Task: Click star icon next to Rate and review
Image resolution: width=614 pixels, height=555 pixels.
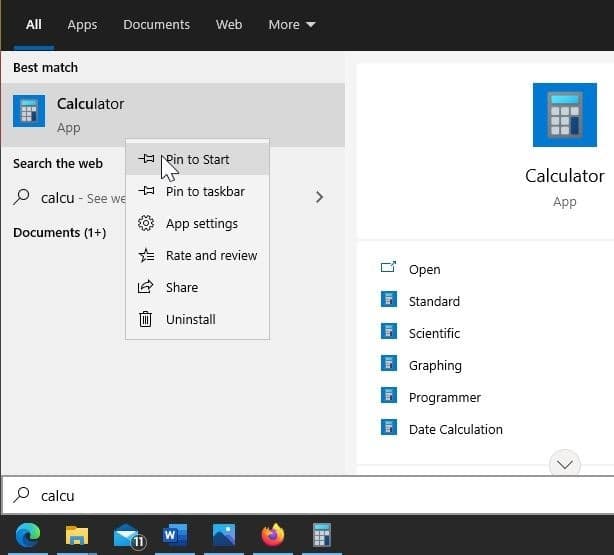Action: (x=146, y=255)
